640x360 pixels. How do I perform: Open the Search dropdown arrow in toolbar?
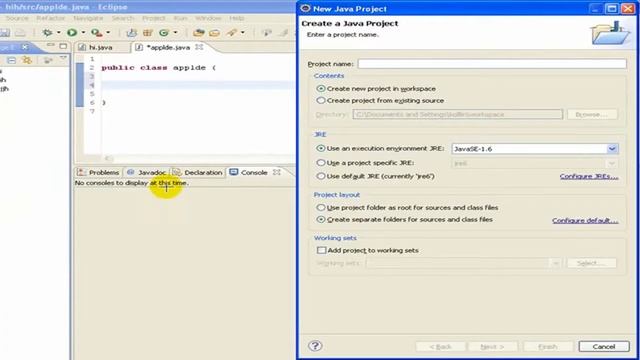tap(242, 33)
